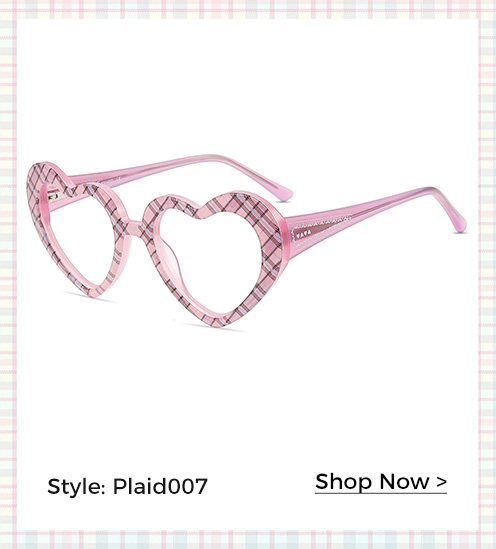
Task: Click the pastel plaid border at top
Action: coord(248,9)
